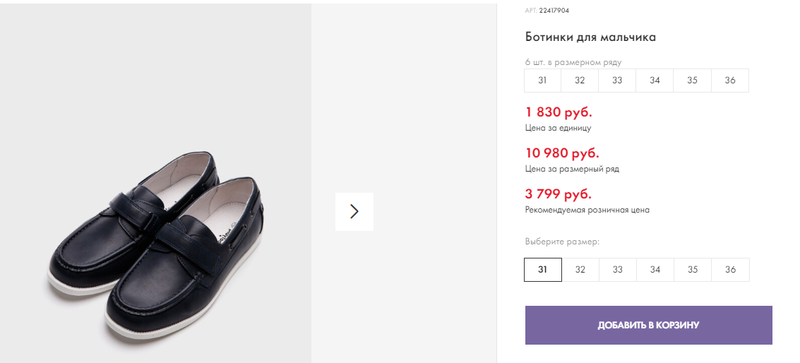Click the 10 980 руб. size-row price
The image size is (800, 363).
562,153
